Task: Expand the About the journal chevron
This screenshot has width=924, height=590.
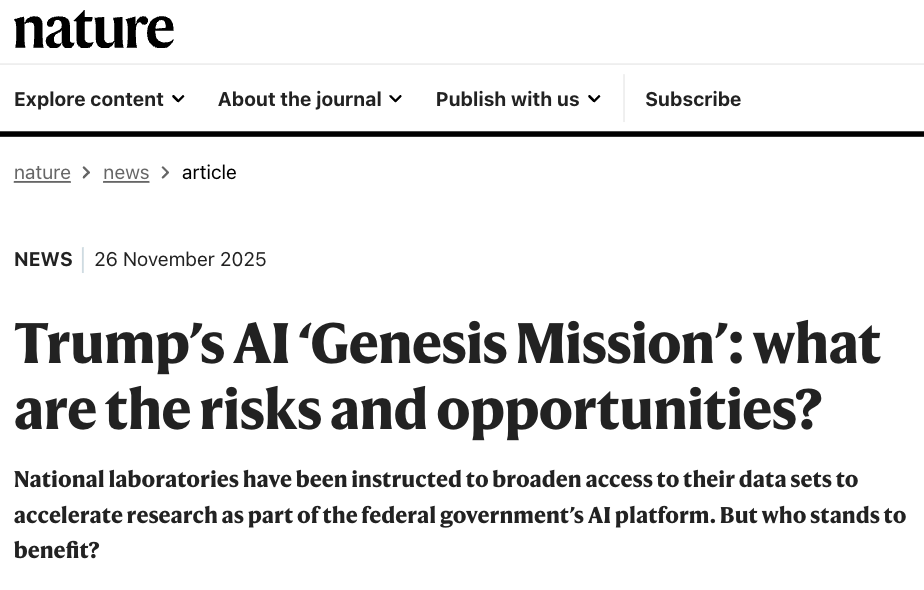Action: tap(395, 99)
